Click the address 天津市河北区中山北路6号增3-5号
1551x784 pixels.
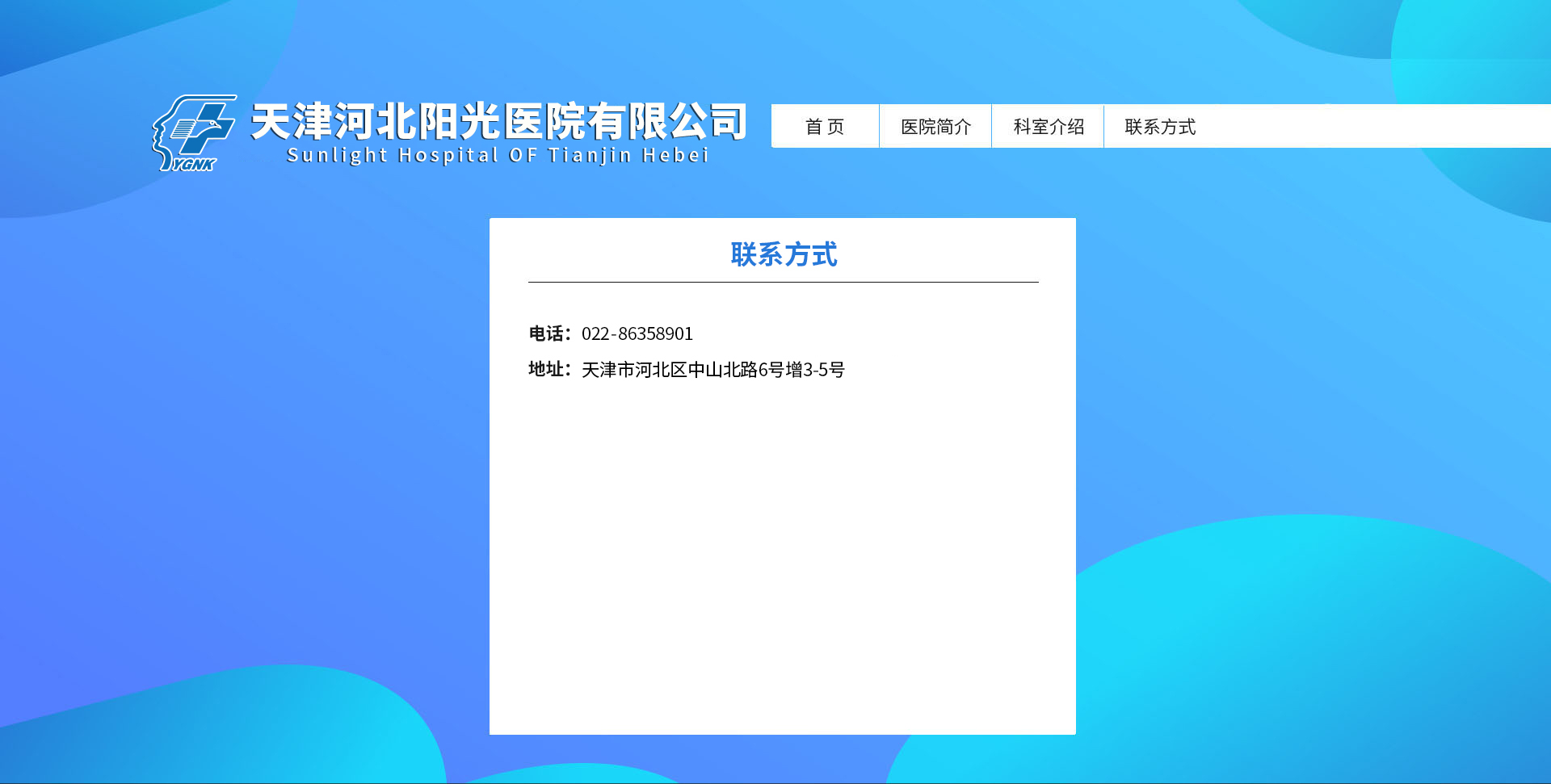712,370
